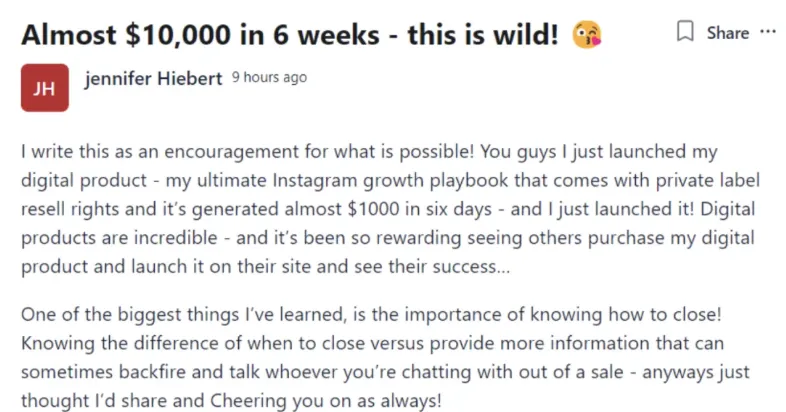Click the line beginning 'products are incredible'
This screenshot has width=786, height=412.
tap(387, 238)
